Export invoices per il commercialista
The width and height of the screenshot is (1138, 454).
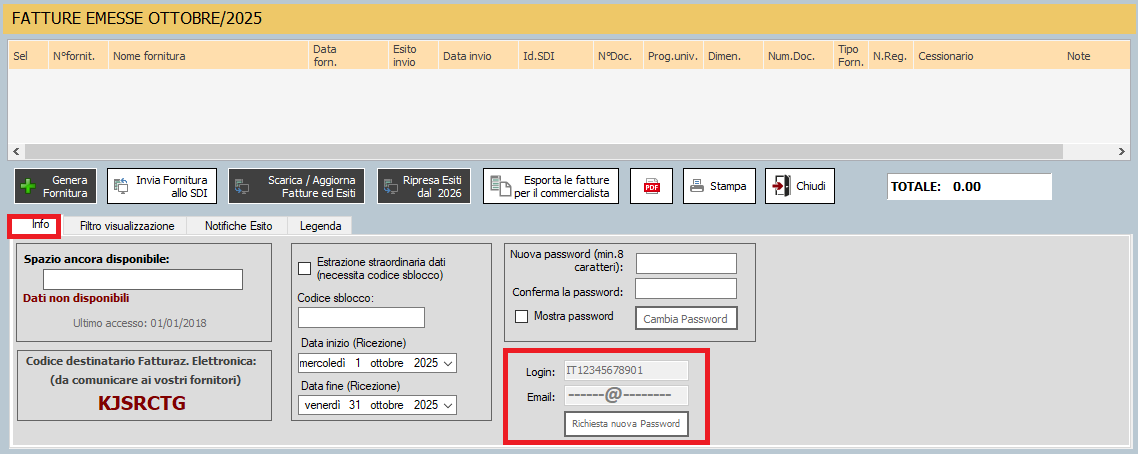click(551, 186)
